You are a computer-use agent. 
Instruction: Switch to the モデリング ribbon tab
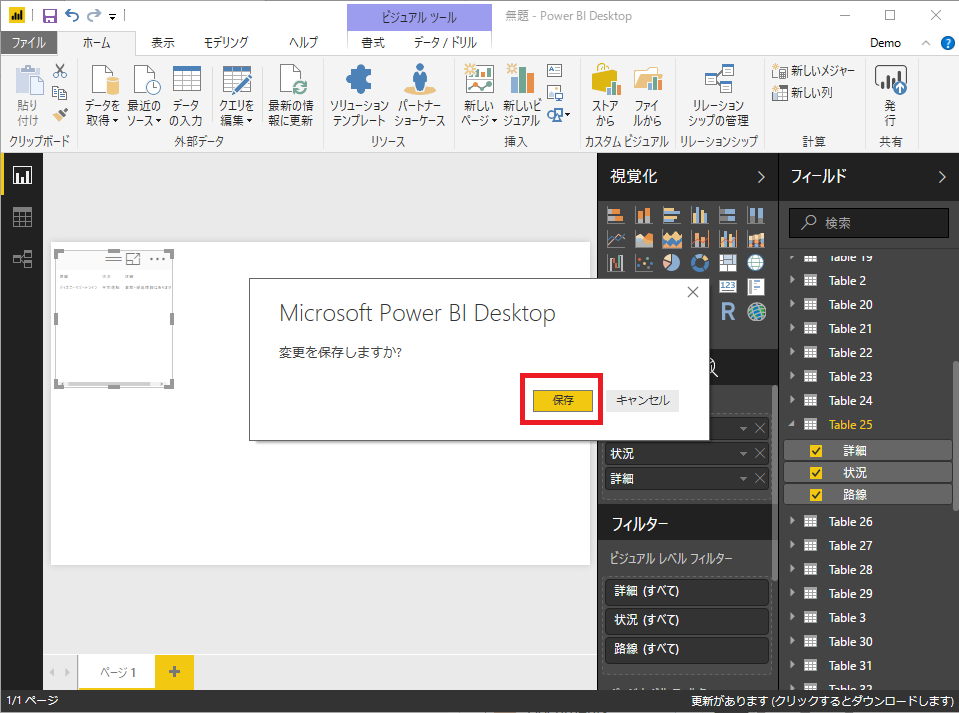click(226, 43)
